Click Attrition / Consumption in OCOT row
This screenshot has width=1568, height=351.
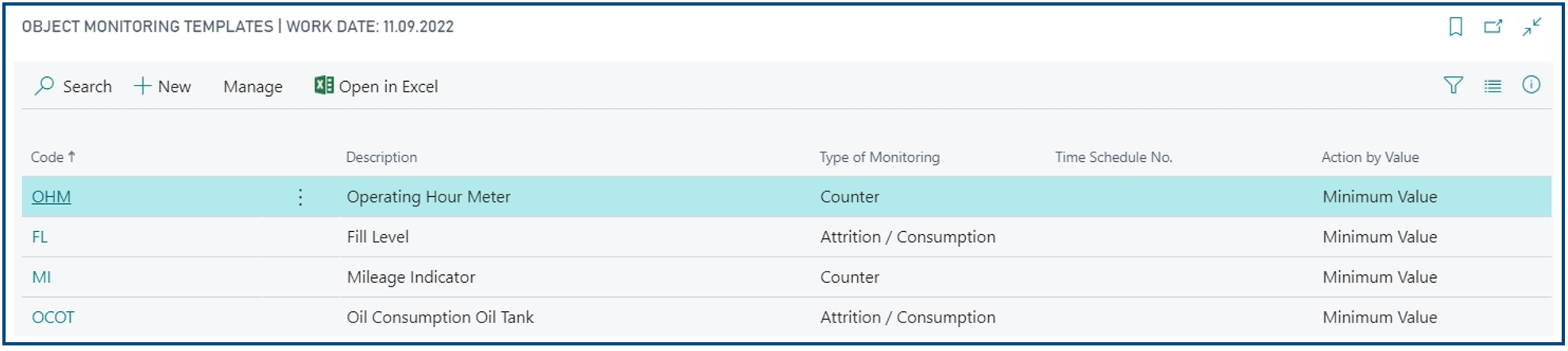[x=908, y=318]
